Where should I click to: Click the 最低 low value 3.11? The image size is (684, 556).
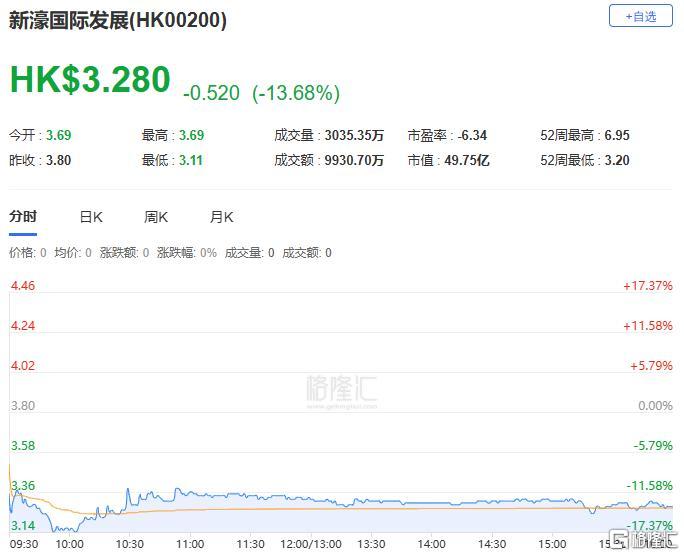191,160
